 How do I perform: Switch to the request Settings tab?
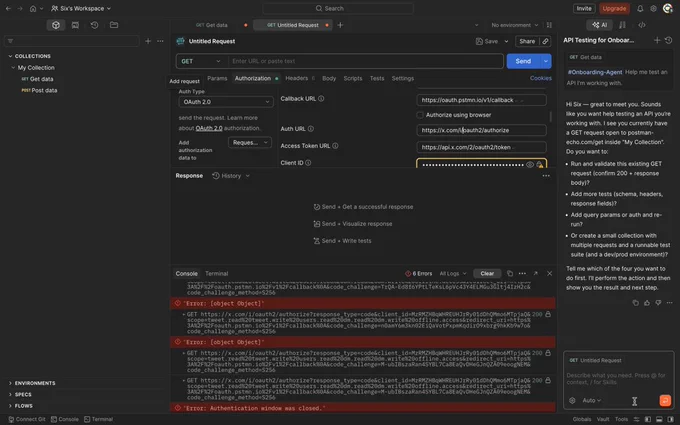pyautogui.click(x=402, y=78)
